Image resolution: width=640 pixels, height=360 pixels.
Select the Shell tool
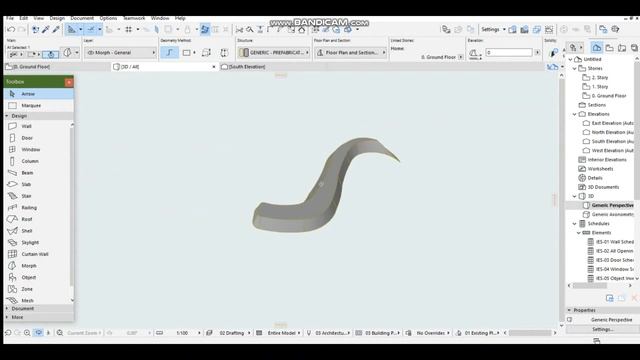[38, 231]
